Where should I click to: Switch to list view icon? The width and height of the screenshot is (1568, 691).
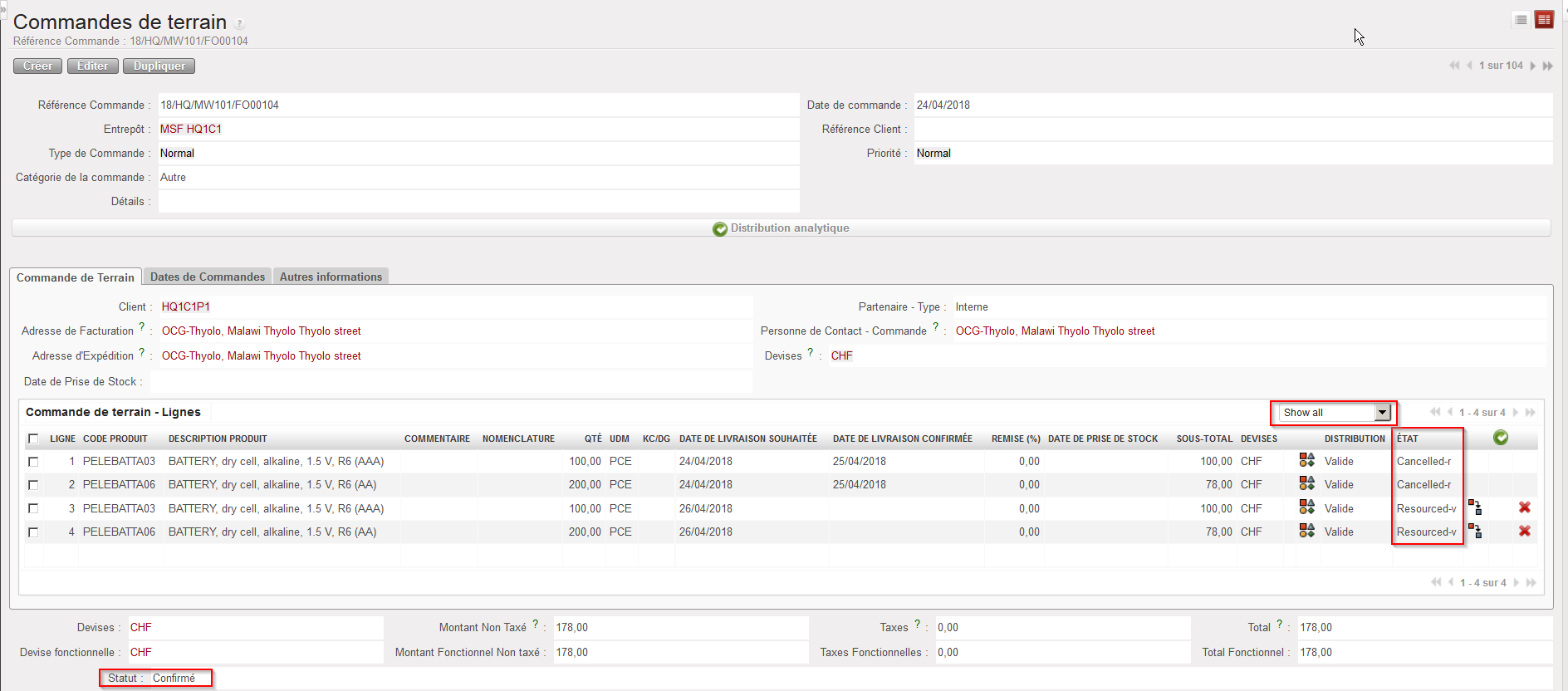[x=1521, y=20]
